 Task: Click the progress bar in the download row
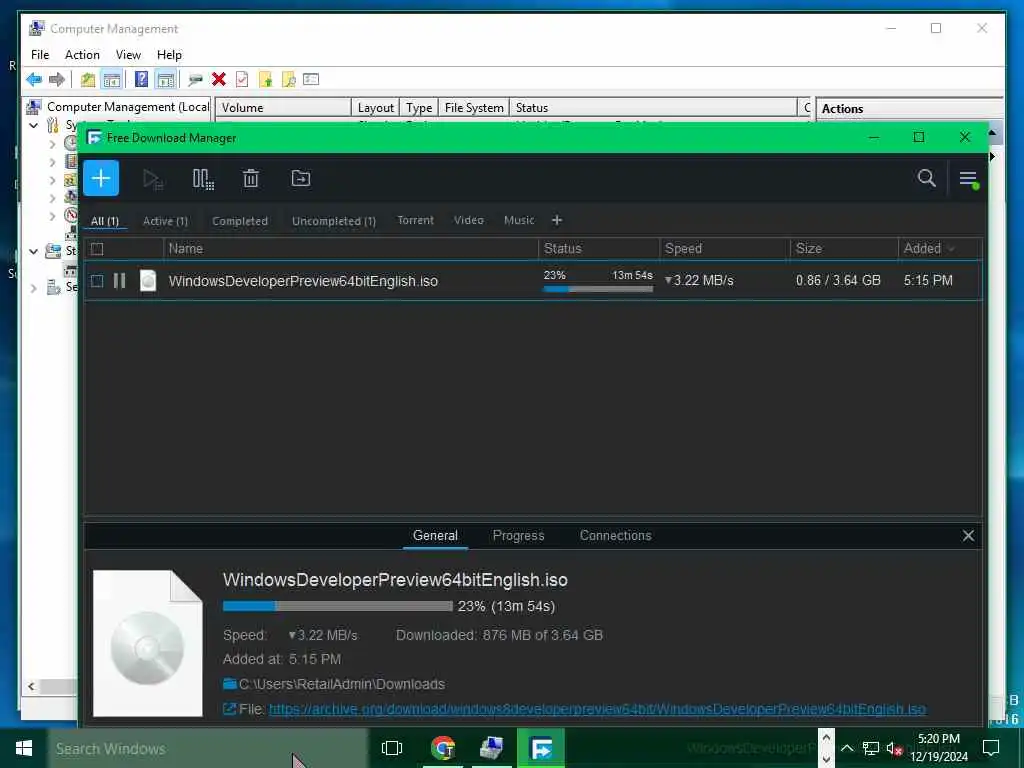coord(598,289)
